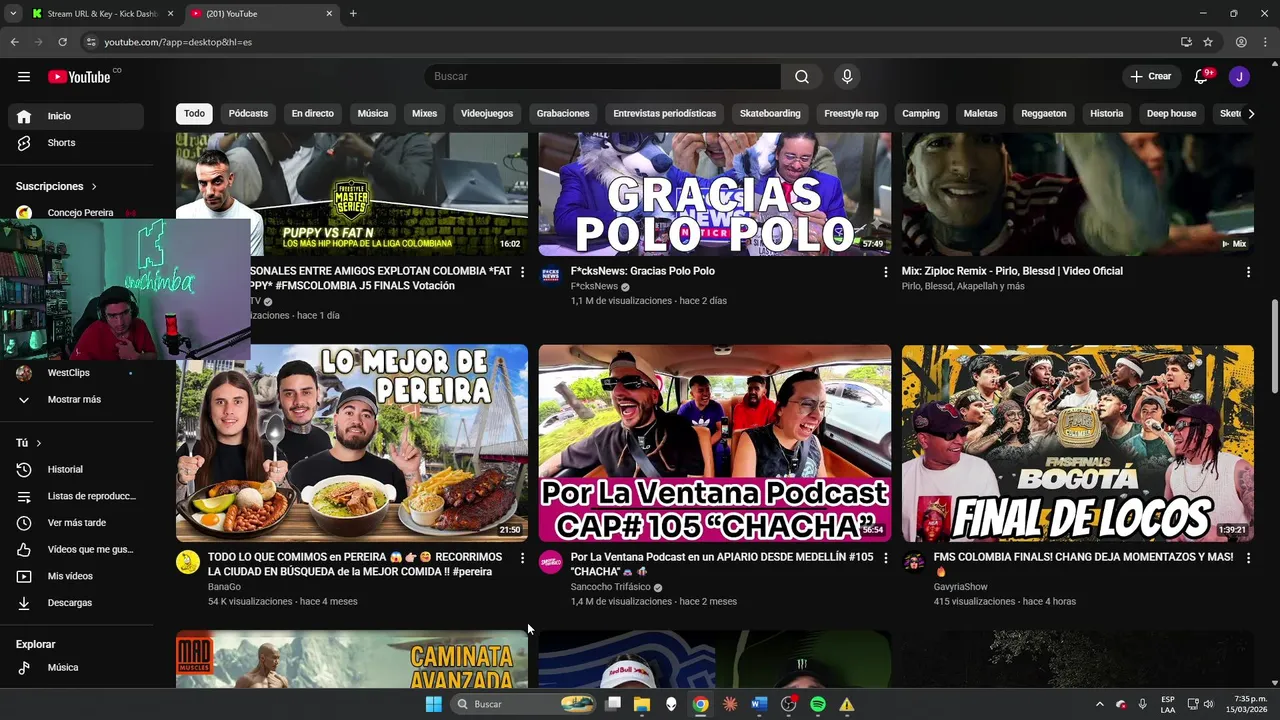Screen dimensions: 1280x720
Task: Open Ver más tarde
Action: (x=76, y=523)
